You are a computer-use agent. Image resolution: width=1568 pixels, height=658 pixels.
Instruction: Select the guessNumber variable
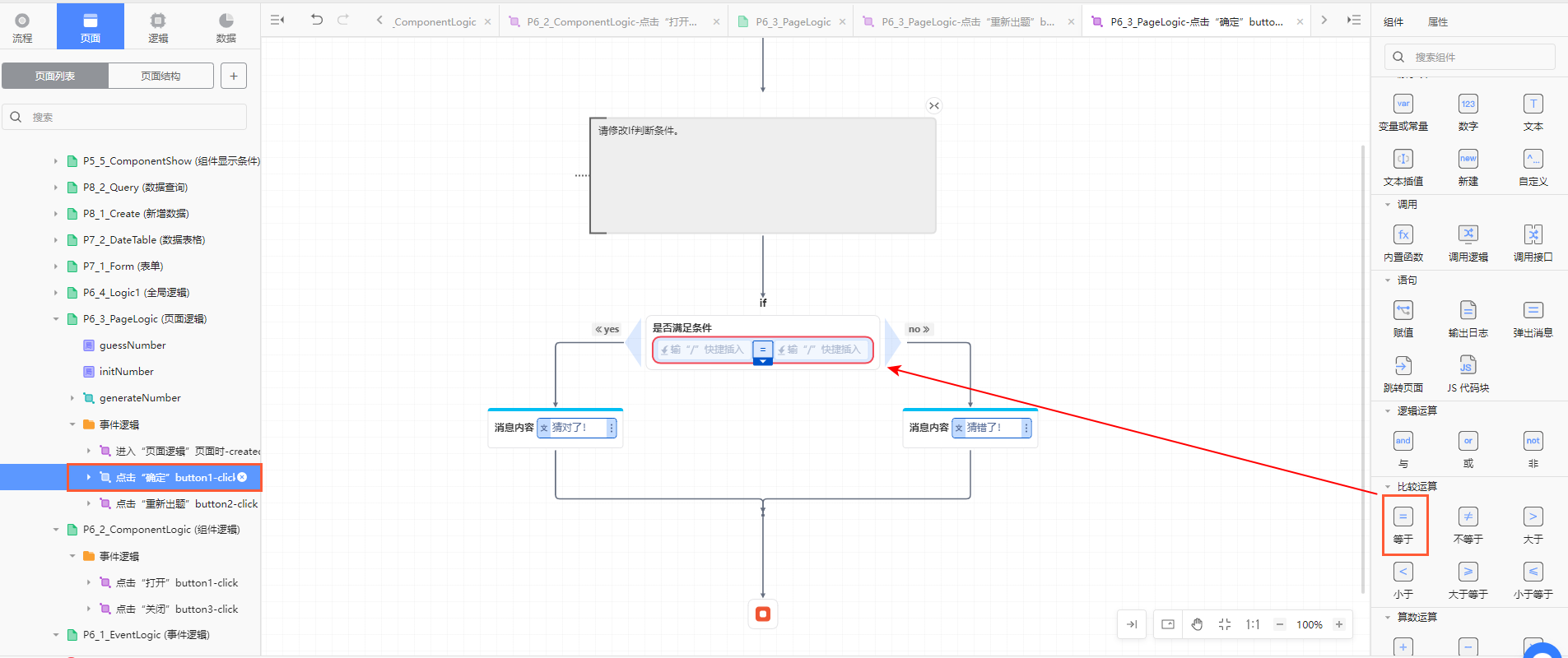point(132,345)
